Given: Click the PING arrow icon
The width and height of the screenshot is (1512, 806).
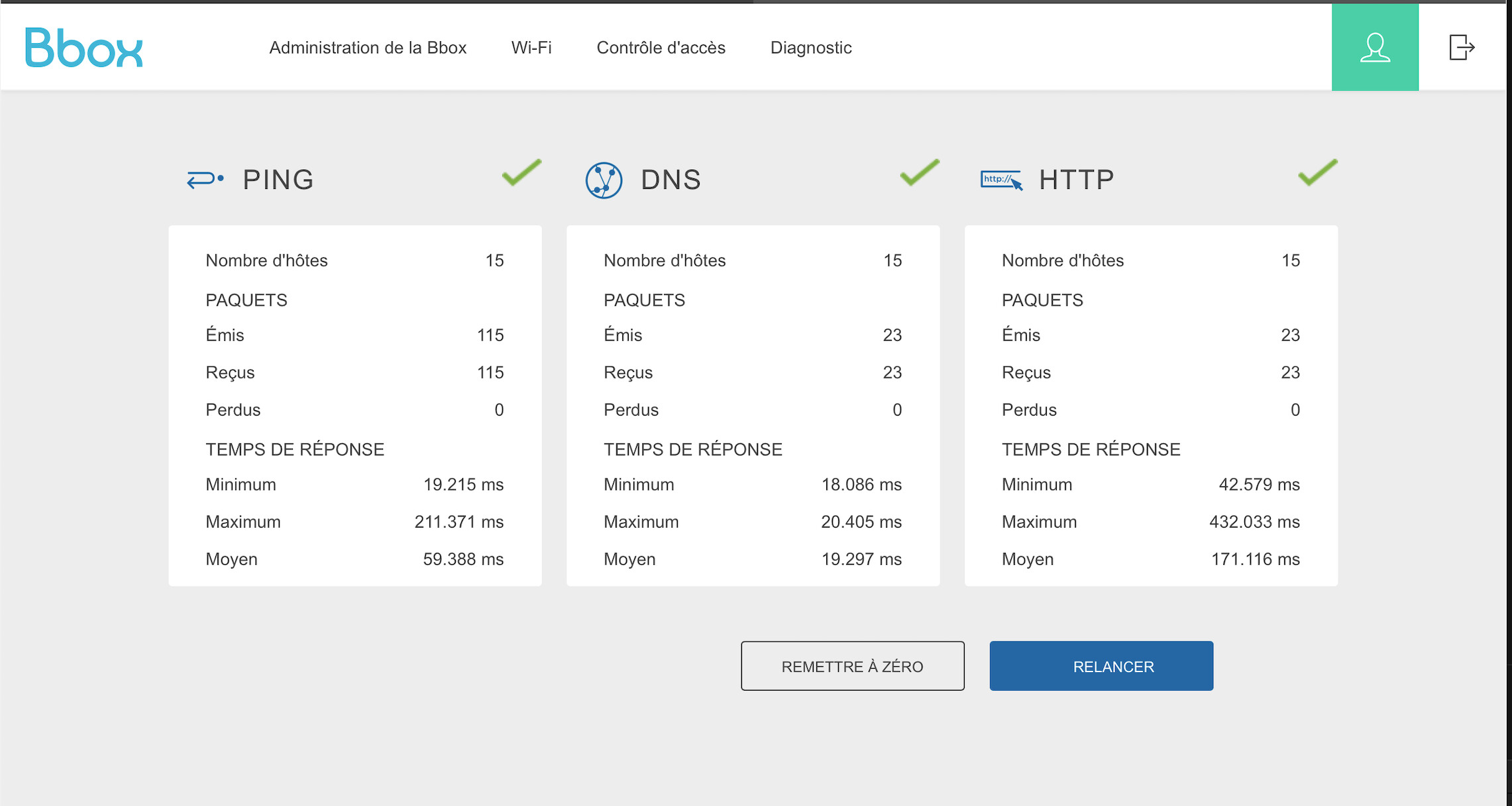Looking at the screenshot, I should (205, 180).
